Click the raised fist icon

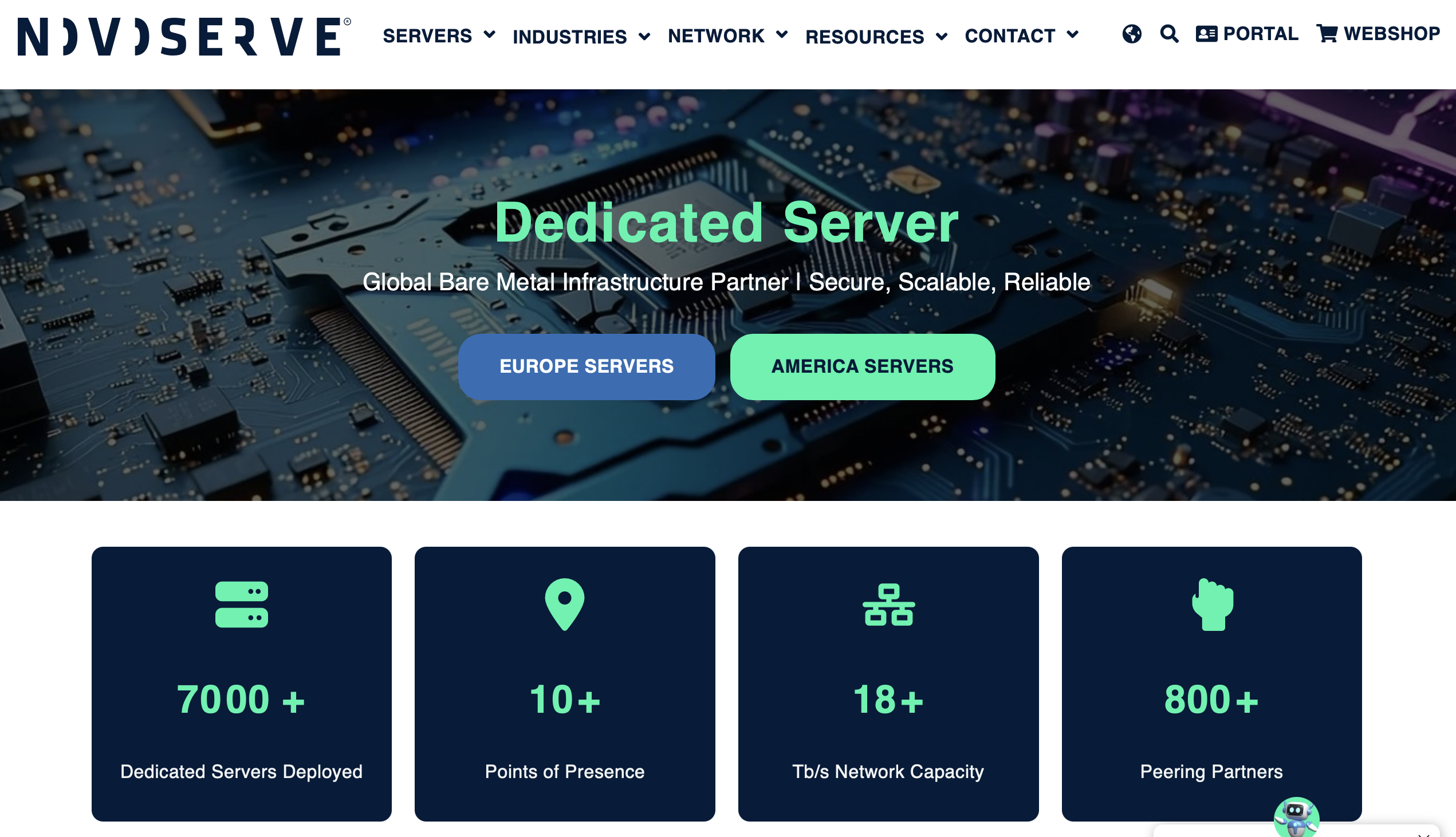pyautogui.click(x=1212, y=604)
